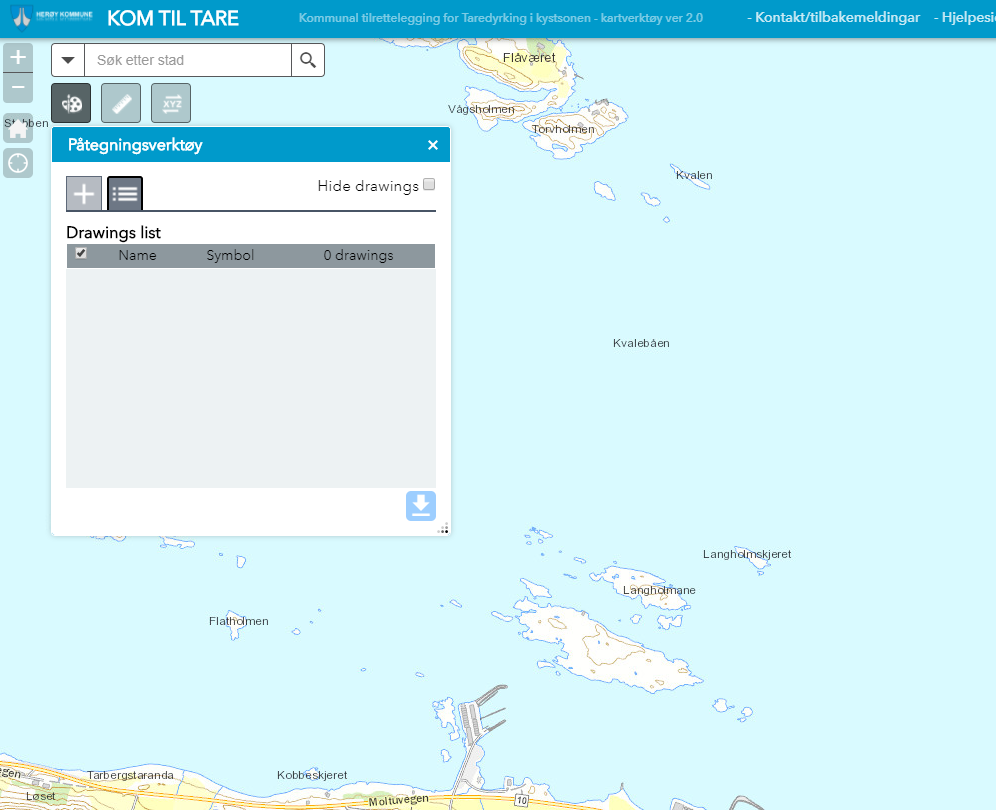The image size is (996, 810).
Task: Zoom in on the map
Action: tap(17, 58)
